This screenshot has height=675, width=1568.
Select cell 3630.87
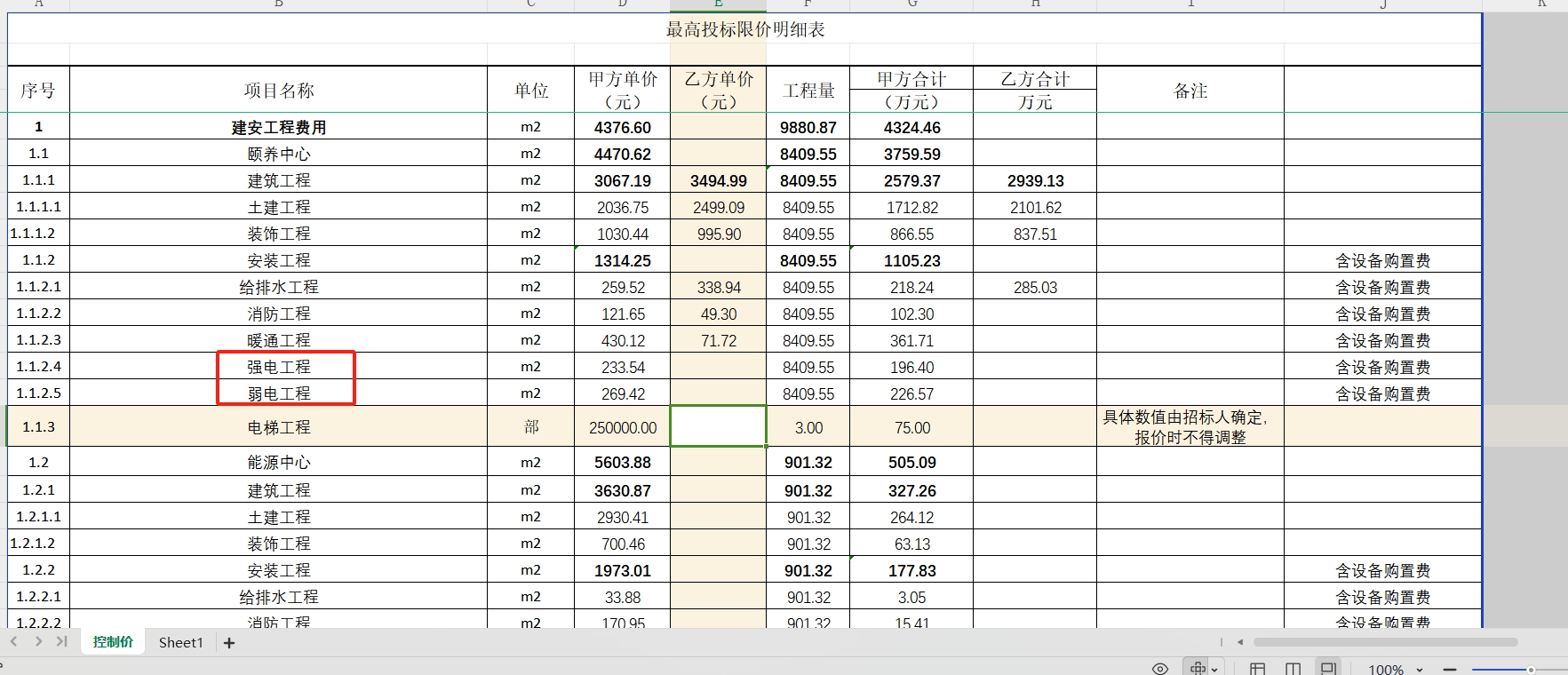(622, 490)
